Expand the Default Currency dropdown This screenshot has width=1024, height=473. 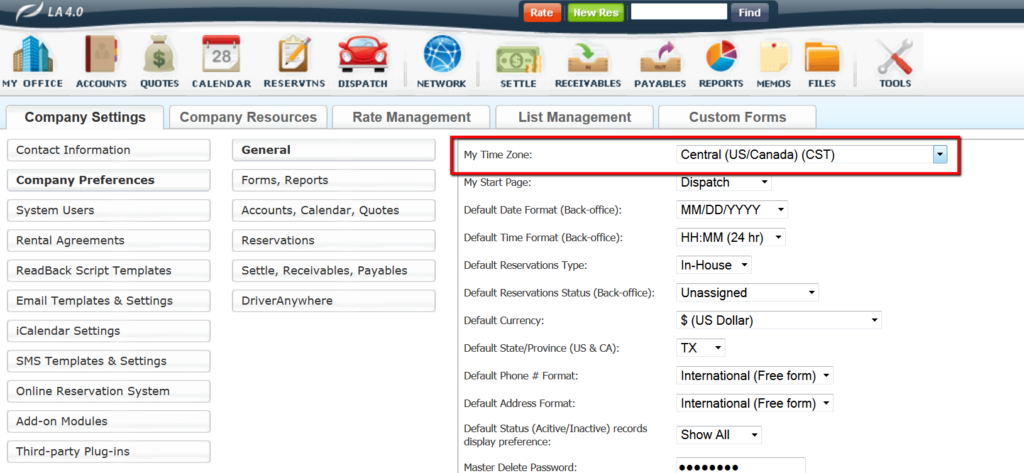[778, 321]
